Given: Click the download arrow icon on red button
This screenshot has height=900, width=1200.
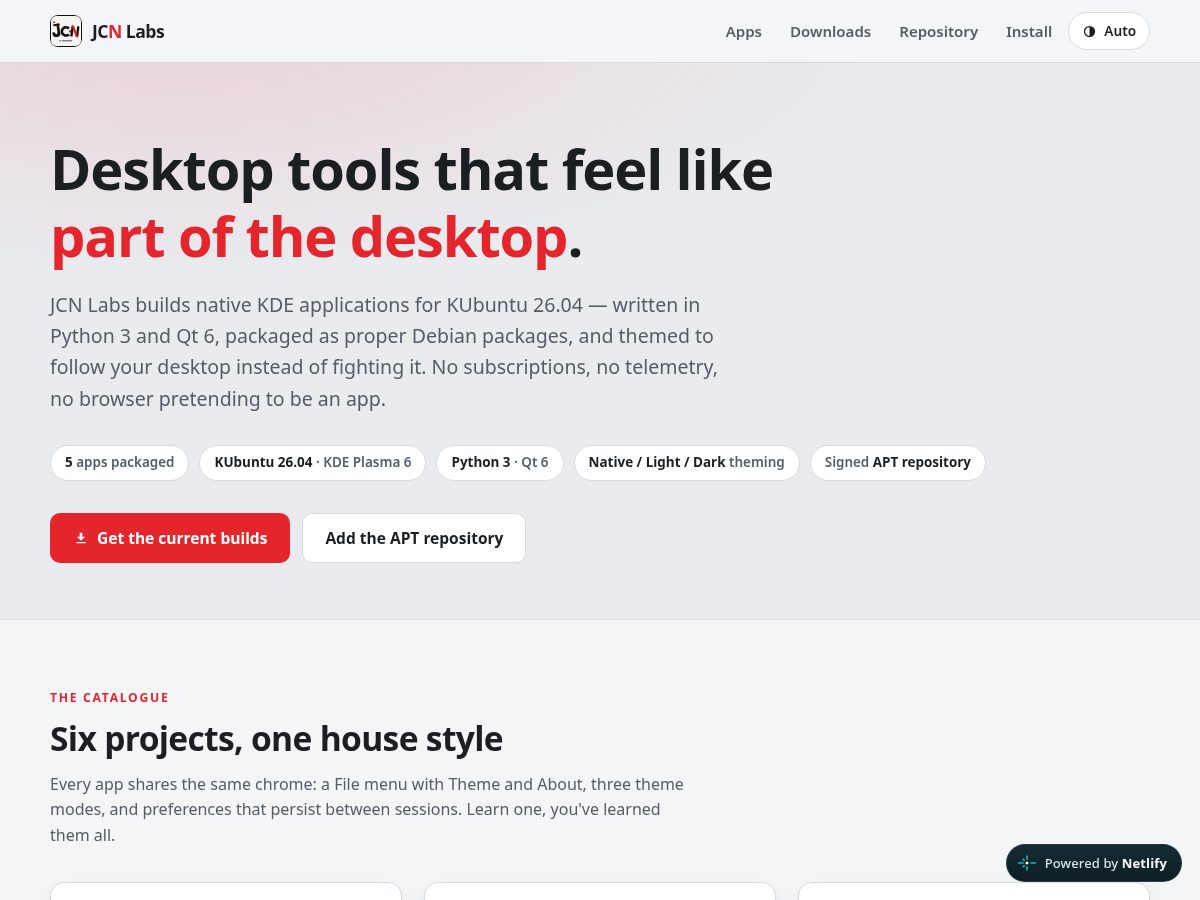Looking at the screenshot, I should (x=81, y=538).
